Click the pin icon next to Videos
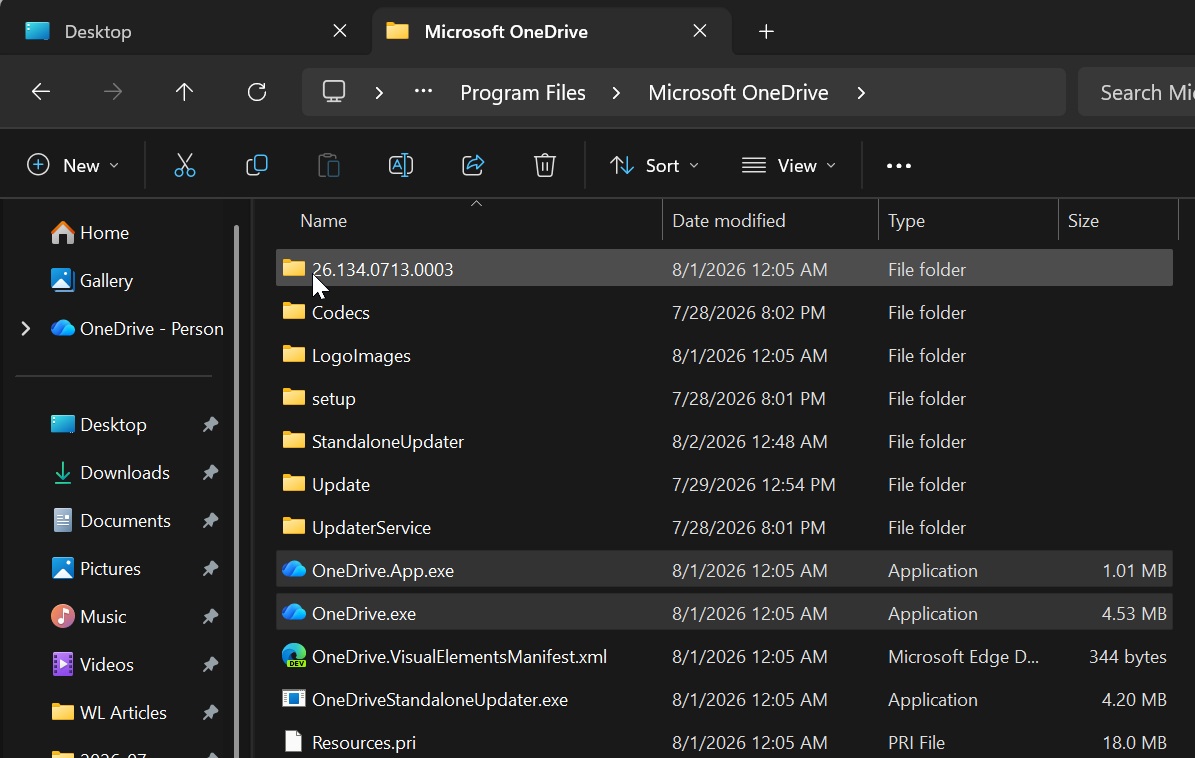 (x=210, y=664)
